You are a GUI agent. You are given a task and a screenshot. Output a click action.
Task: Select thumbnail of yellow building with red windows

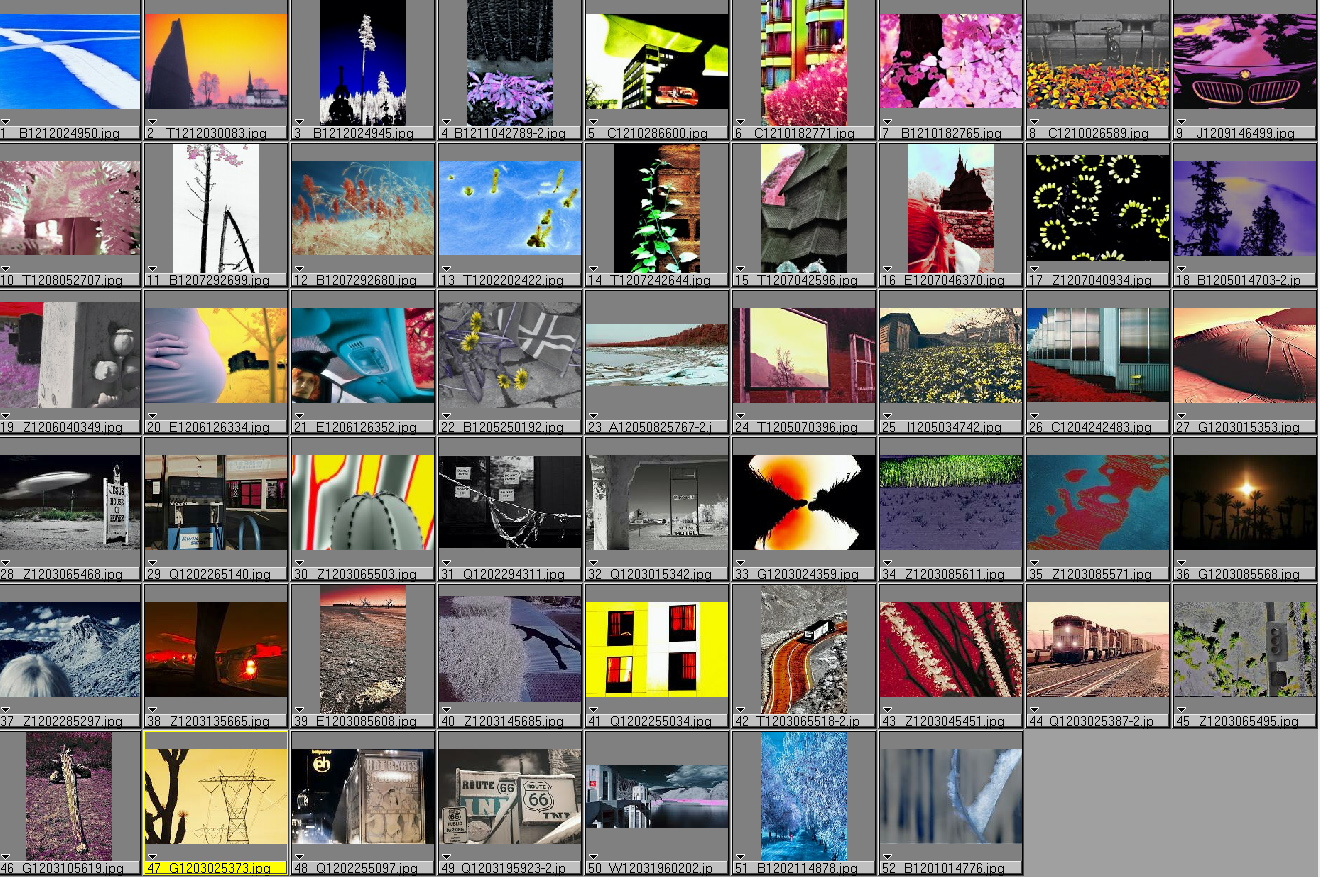point(657,648)
